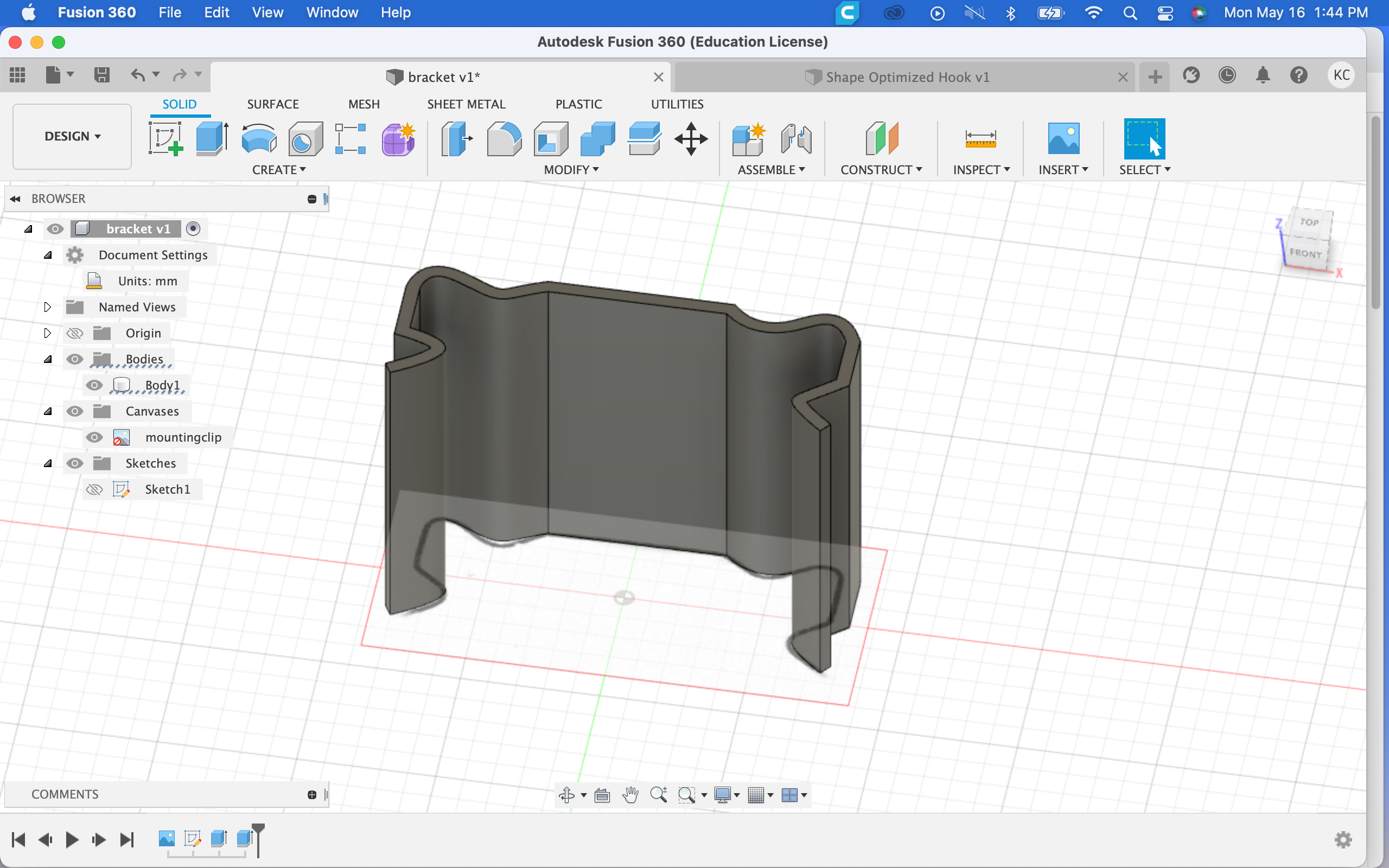Save the document with the Save icon
Screen dimensions: 1389x868
click(101, 75)
